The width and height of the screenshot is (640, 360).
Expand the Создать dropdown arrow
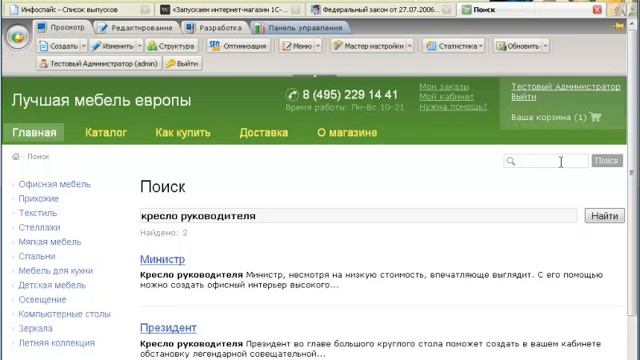click(x=84, y=46)
